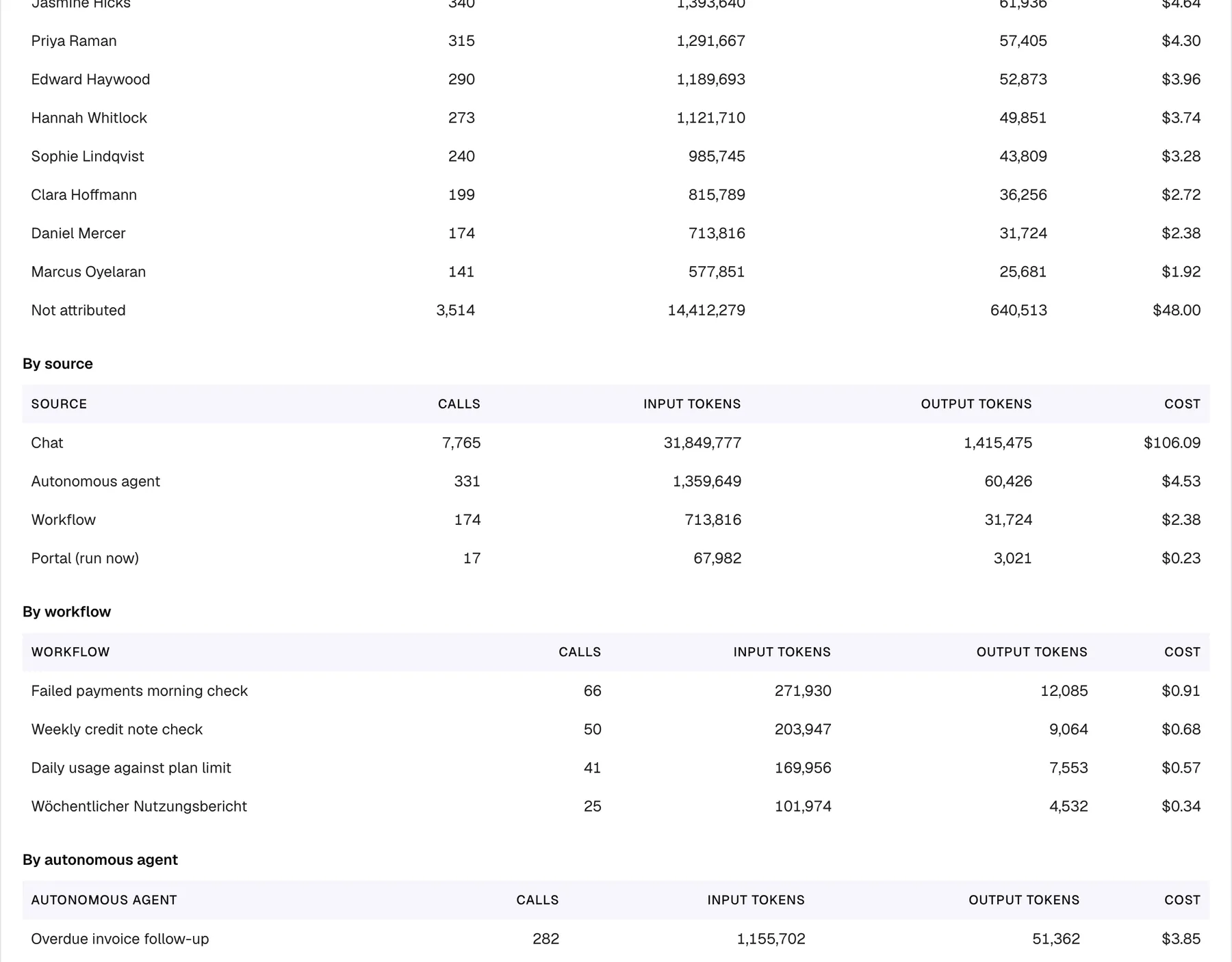Click the 'Priya Raman' user row name
Screen dimensions: 1232x962
[74, 41]
